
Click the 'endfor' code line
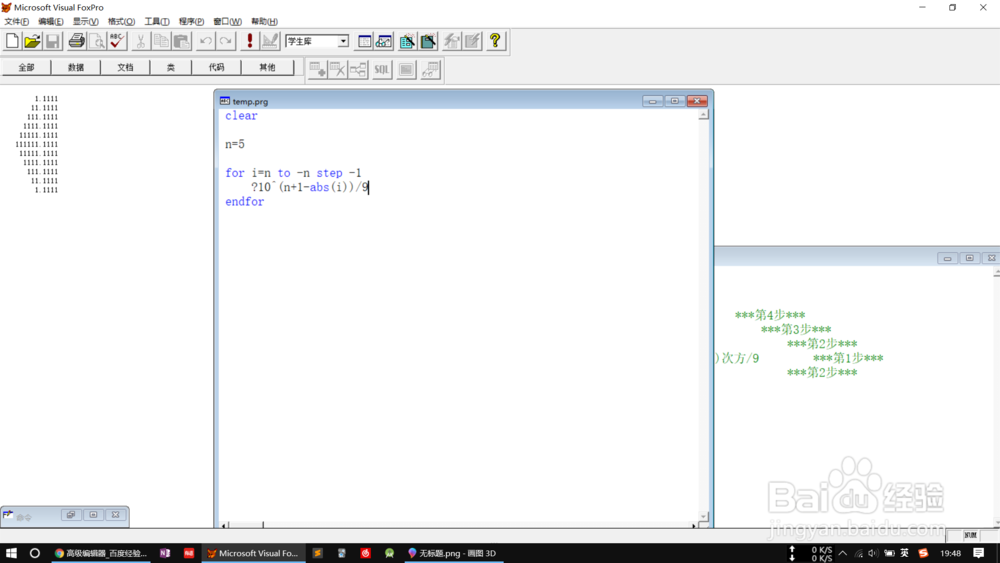(244, 201)
